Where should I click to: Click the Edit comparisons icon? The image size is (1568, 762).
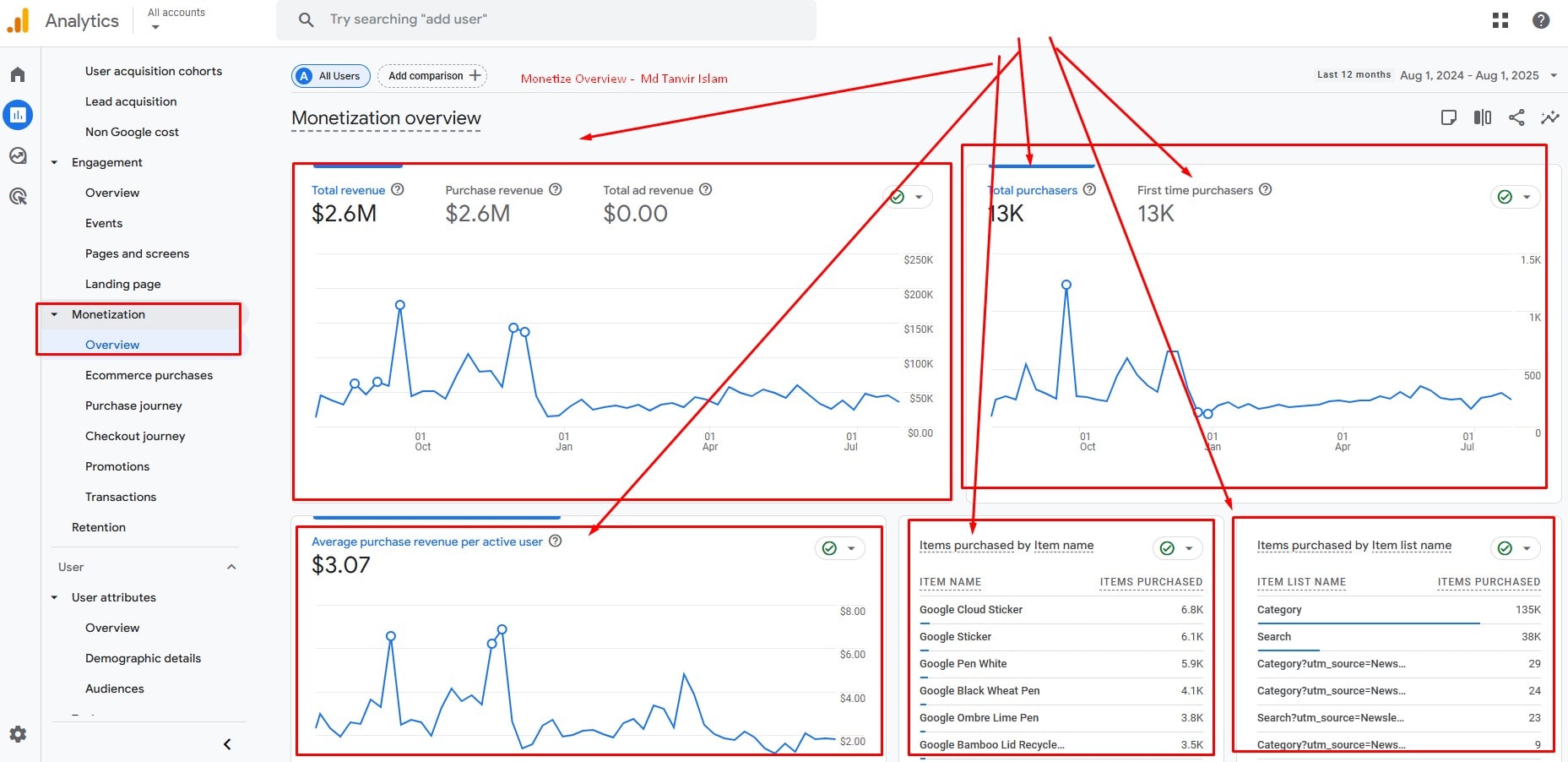[x=1482, y=117]
